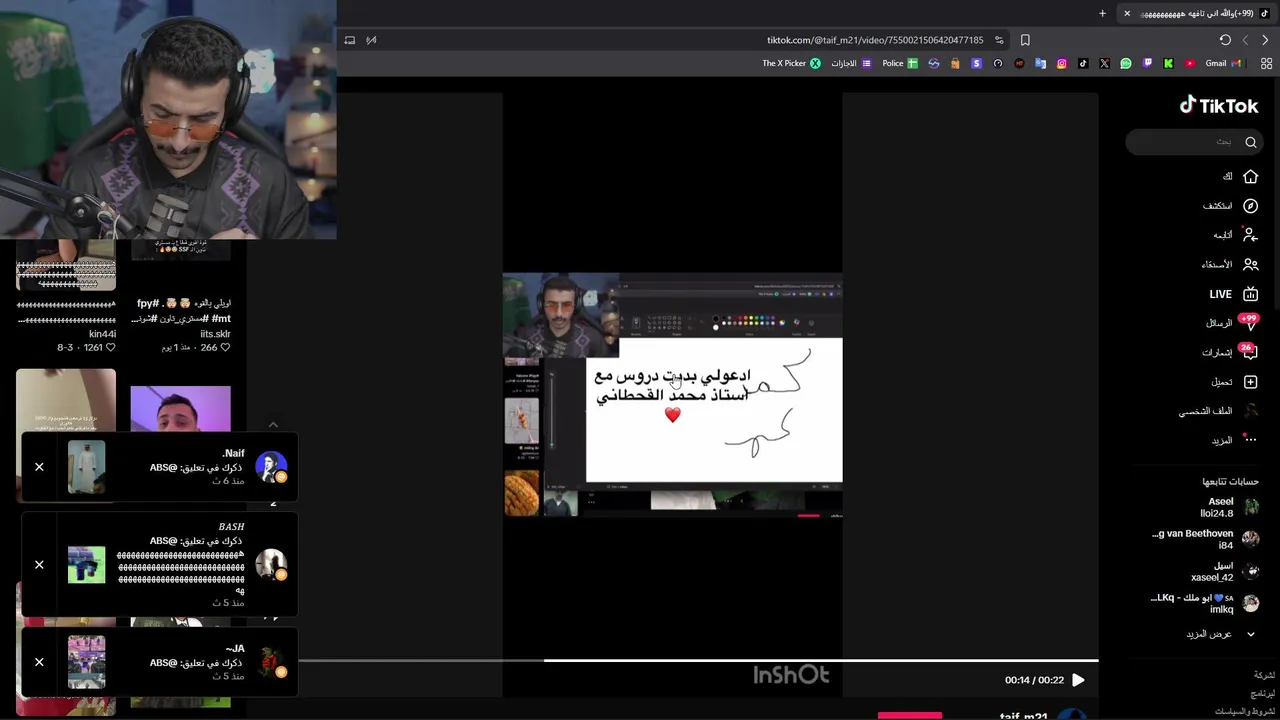Open followed account g van Beethoven i84
1280x720 pixels.
pyautogui.click(x=1205, y=540)
